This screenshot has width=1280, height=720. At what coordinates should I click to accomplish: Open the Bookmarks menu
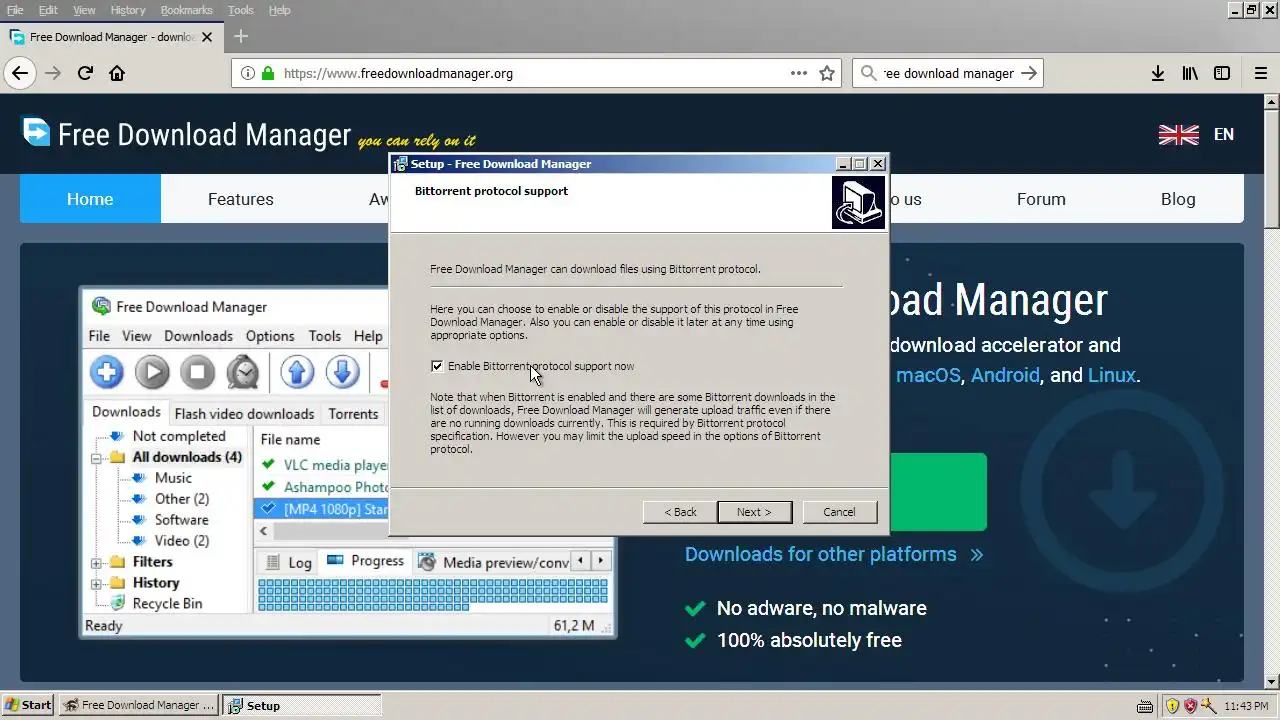tap(186, 10)
